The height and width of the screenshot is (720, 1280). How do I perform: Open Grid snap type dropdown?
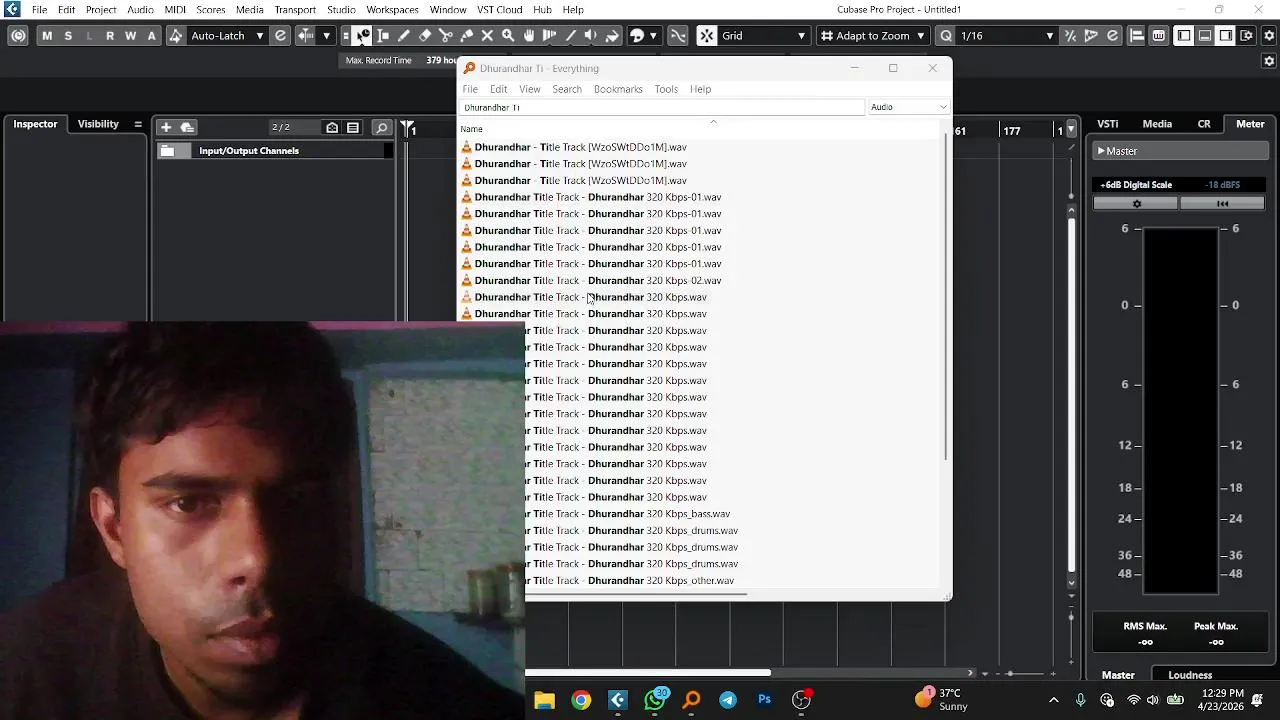pyautogui.click(x=764, y=35)
